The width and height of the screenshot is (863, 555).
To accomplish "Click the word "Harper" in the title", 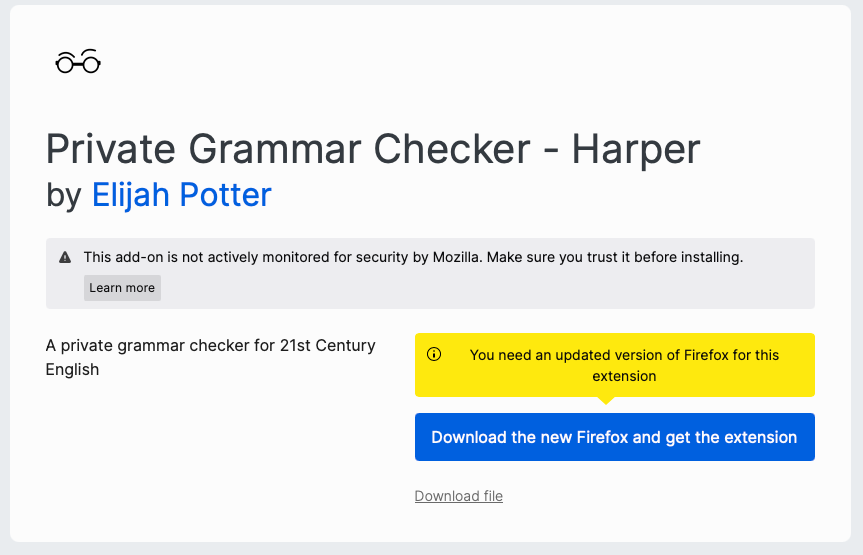I will tap(636, 149).
